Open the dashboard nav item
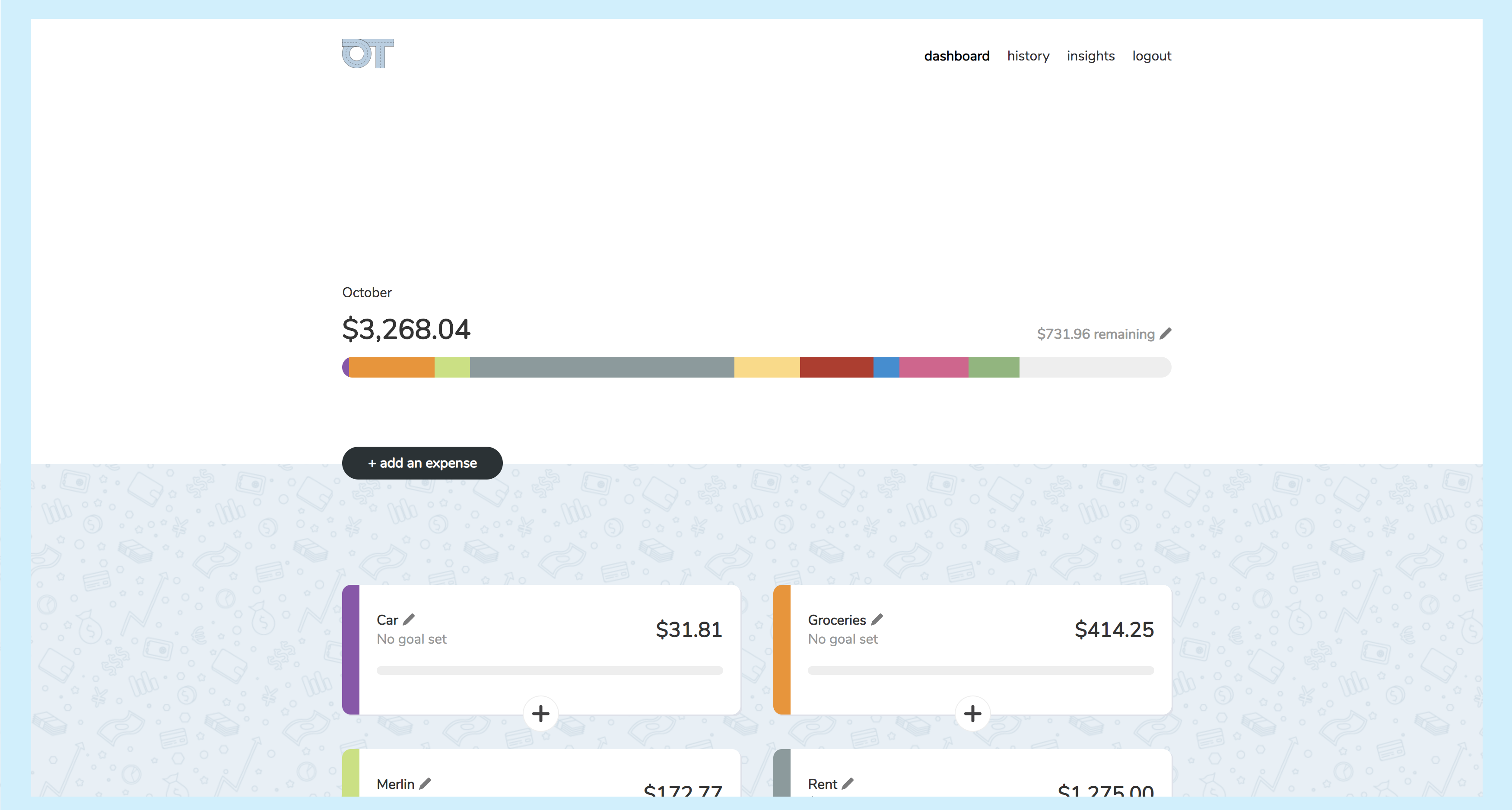Screen dimensions: 1512x810 click(956, 56)
